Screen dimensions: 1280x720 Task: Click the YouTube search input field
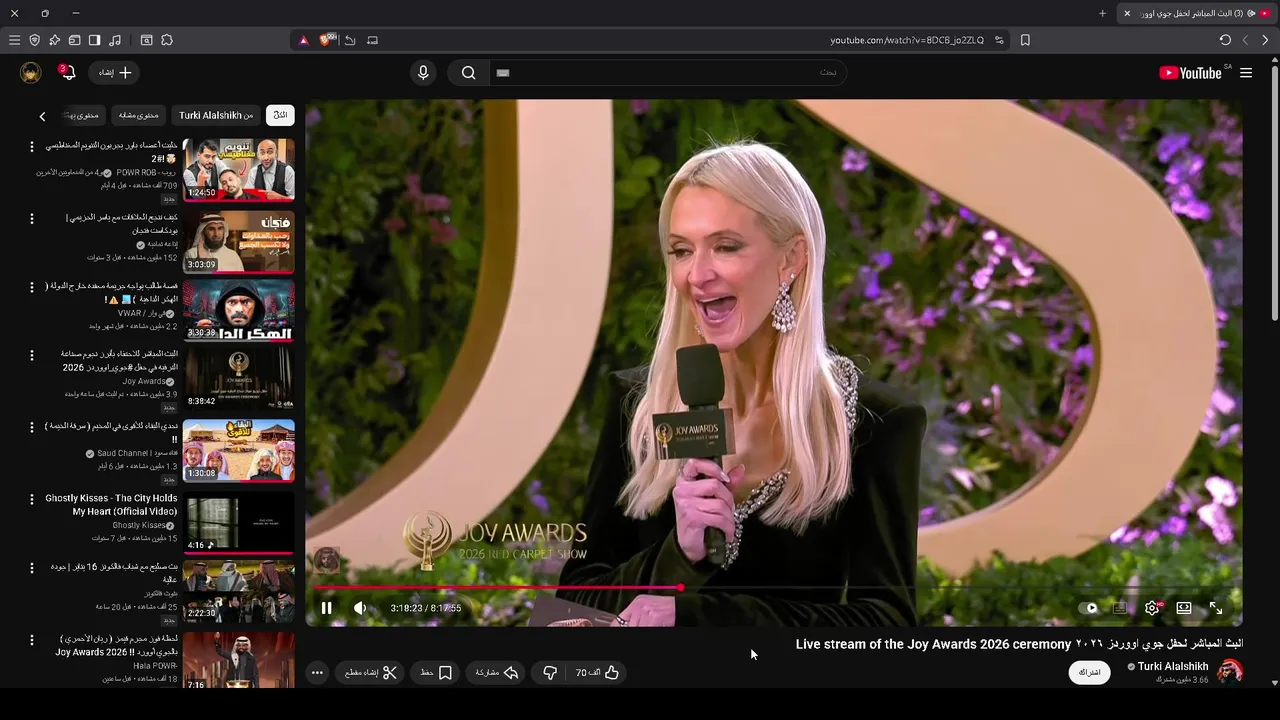pyautogui.click(x=669, y=73)
